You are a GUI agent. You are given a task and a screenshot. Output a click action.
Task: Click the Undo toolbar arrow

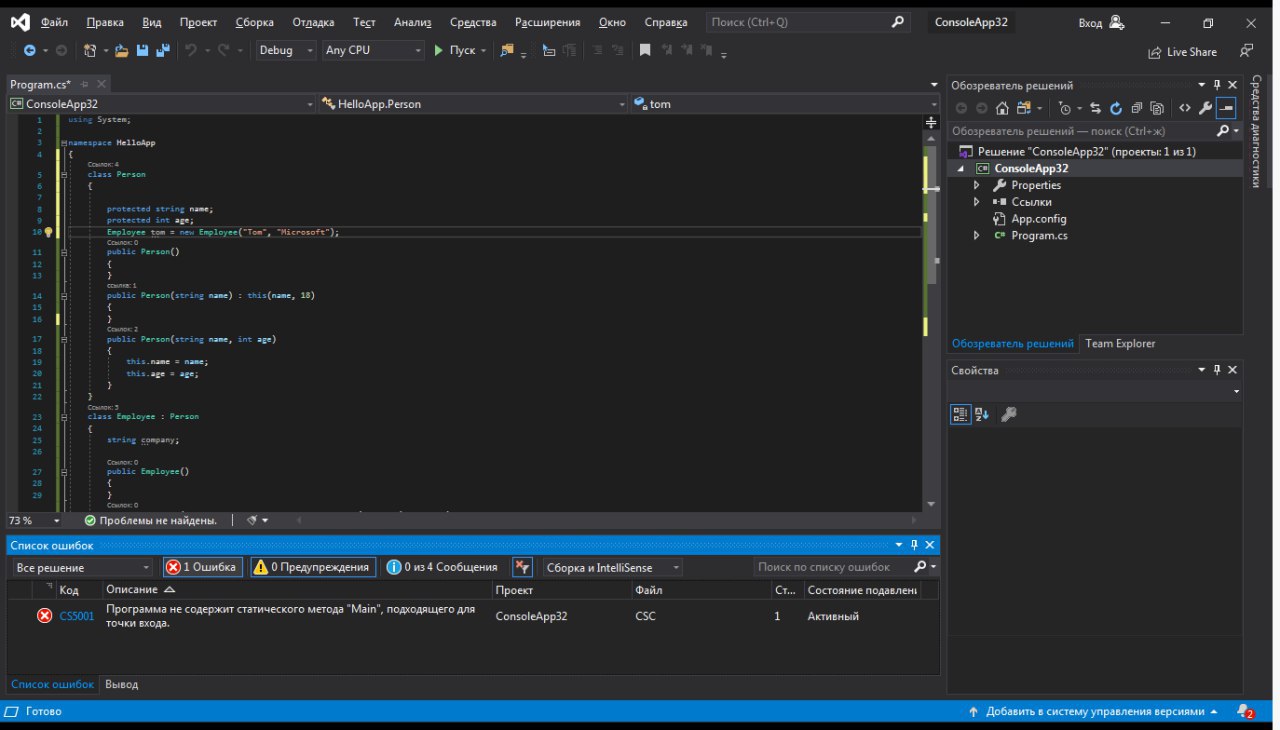pos(191,50)
